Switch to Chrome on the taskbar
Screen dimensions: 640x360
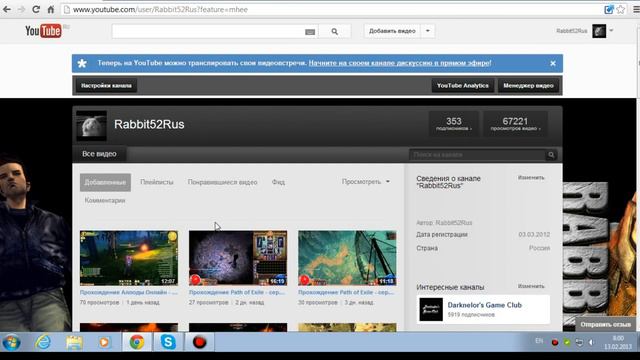[x=137, y=342]
